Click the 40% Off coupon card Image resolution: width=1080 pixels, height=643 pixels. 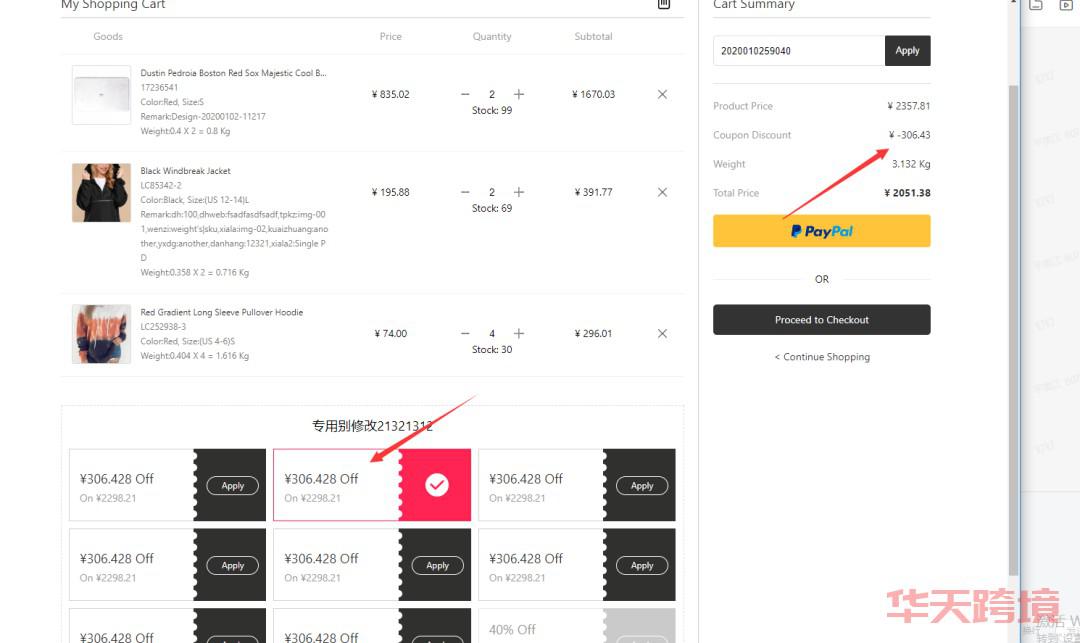577,625
